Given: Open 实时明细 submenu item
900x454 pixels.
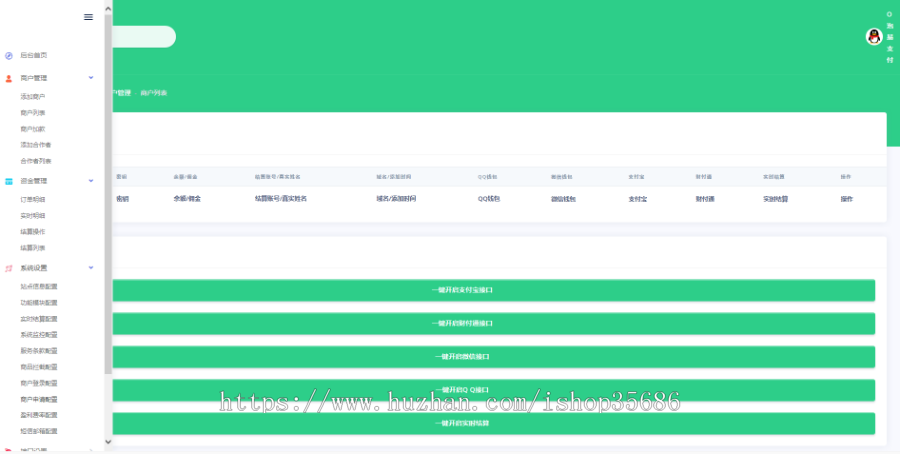Looking at the screenshot, I should [x=33, y=216].
